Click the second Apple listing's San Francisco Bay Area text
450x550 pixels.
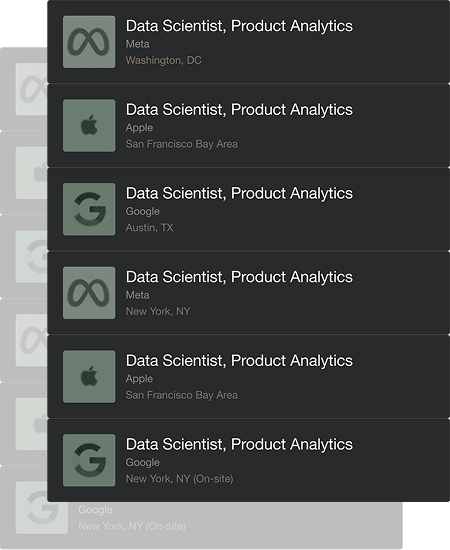(x=182, y=395)
